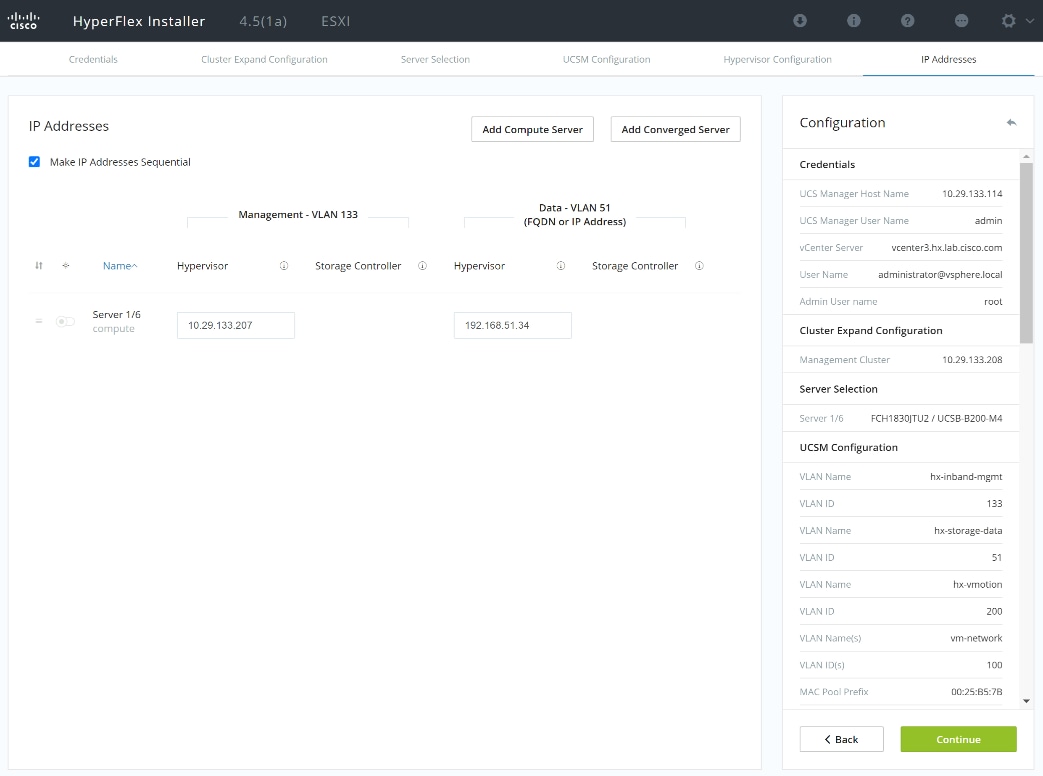Click Add Converged Server button

coord(675,129)
